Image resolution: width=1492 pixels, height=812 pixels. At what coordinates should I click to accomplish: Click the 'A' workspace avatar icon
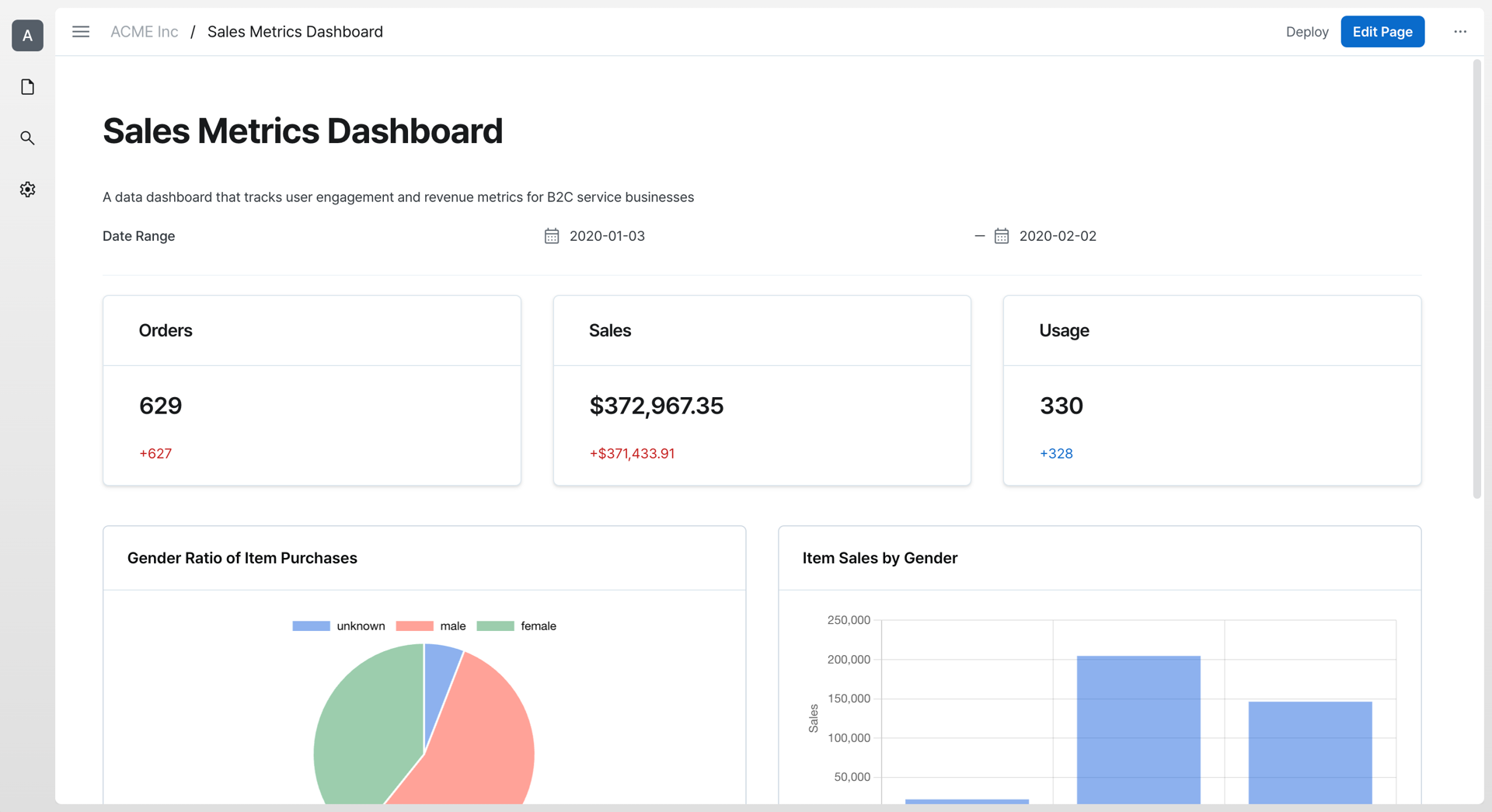(x=27, y=35)
